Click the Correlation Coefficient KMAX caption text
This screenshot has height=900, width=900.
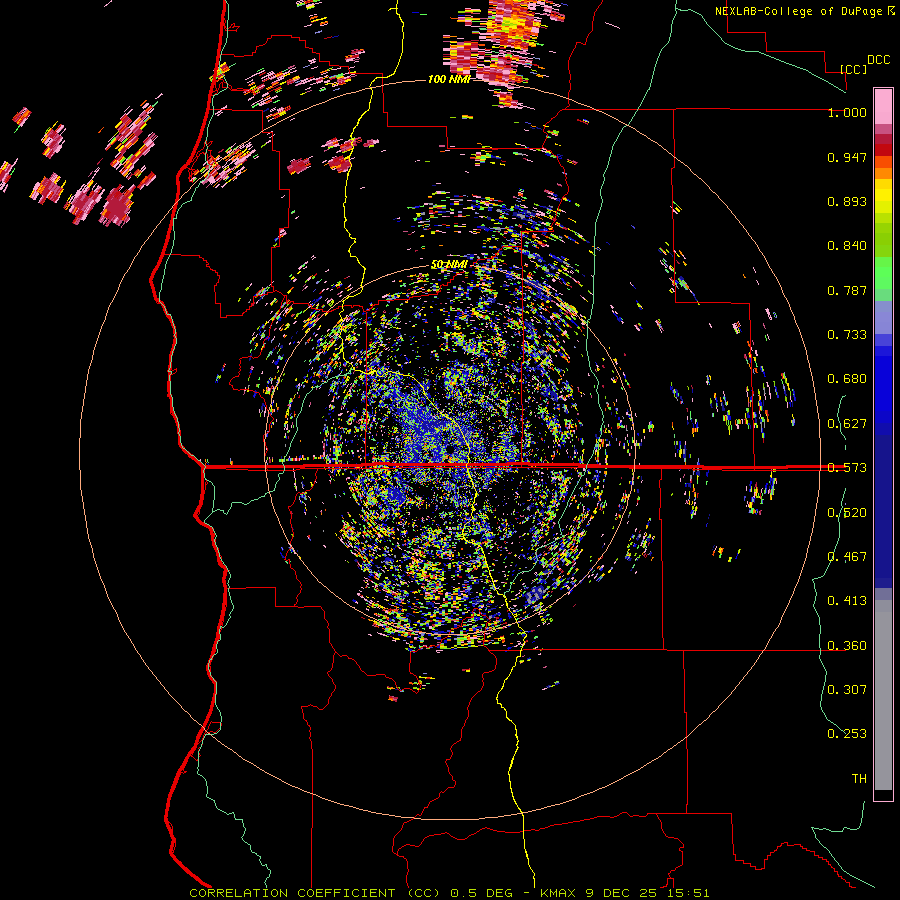(449, 893)
